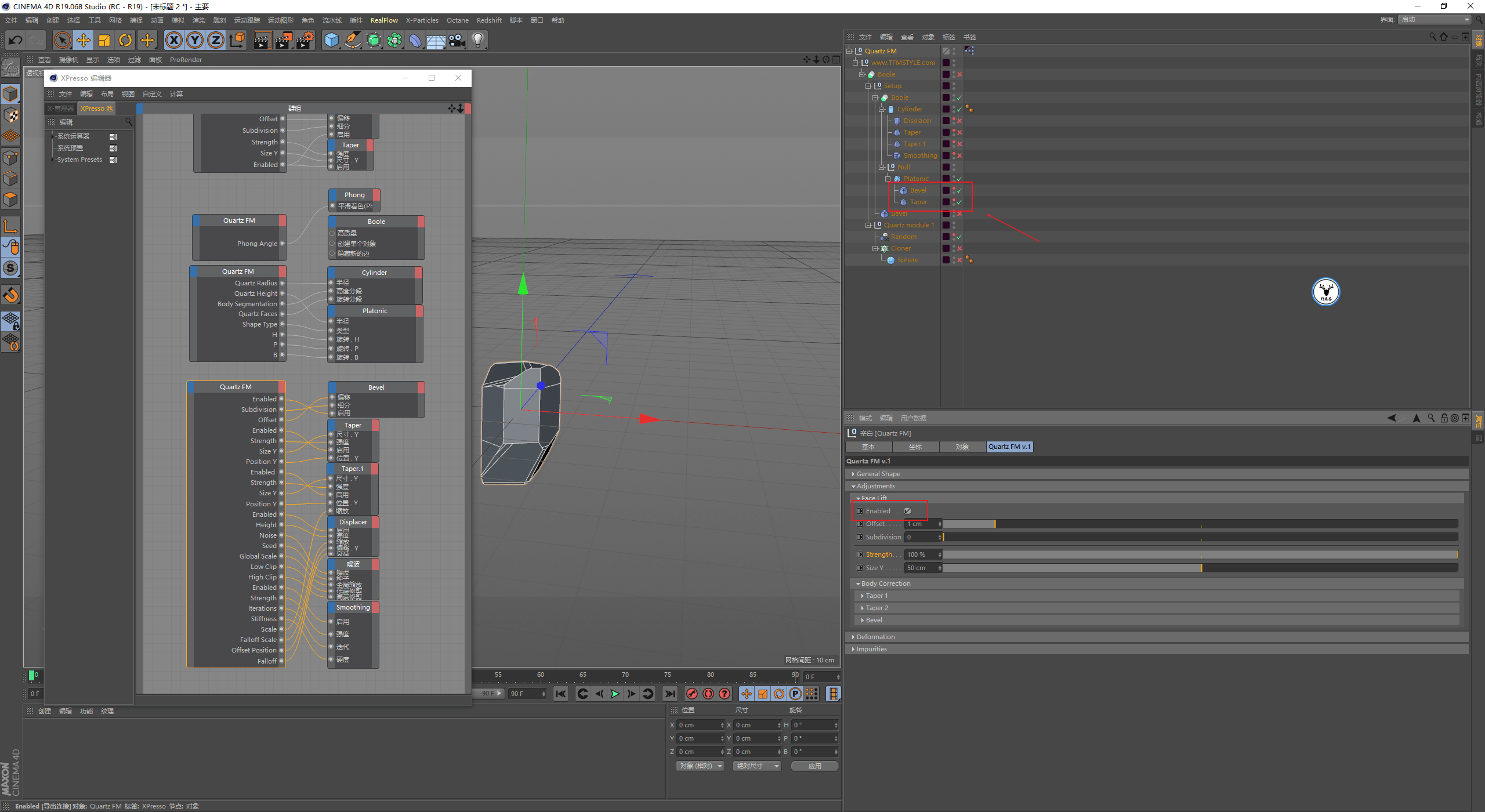Expand the General Shape section

click(x=878, y=474)
